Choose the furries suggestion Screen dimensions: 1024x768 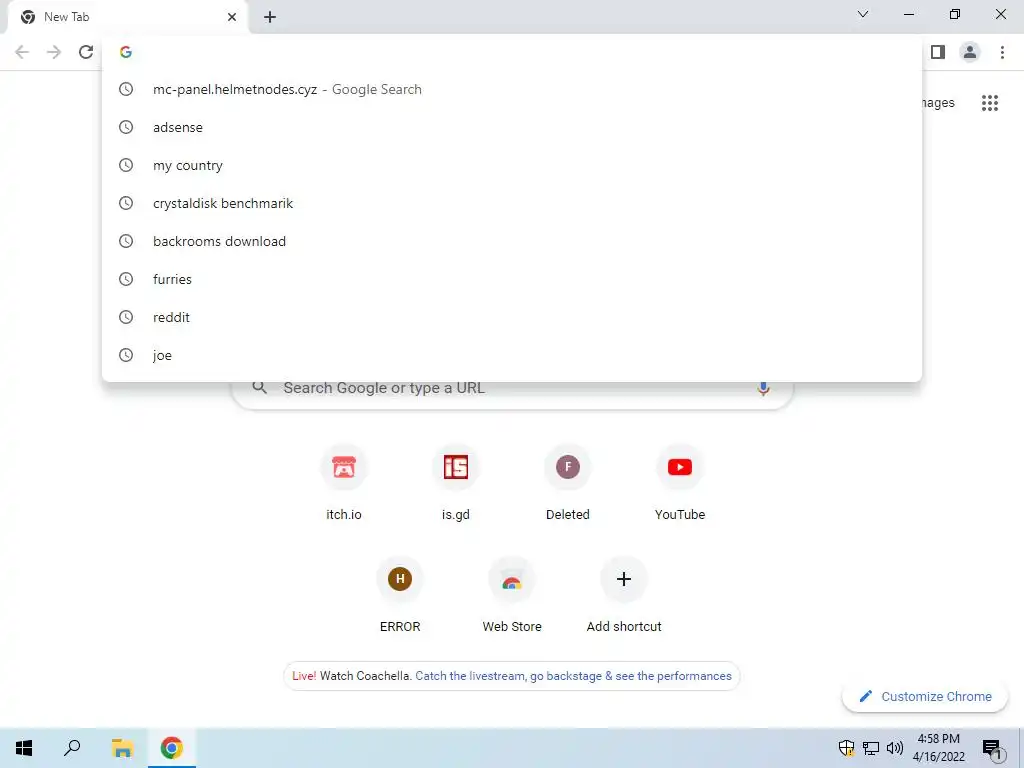click(x=512, y=279)
